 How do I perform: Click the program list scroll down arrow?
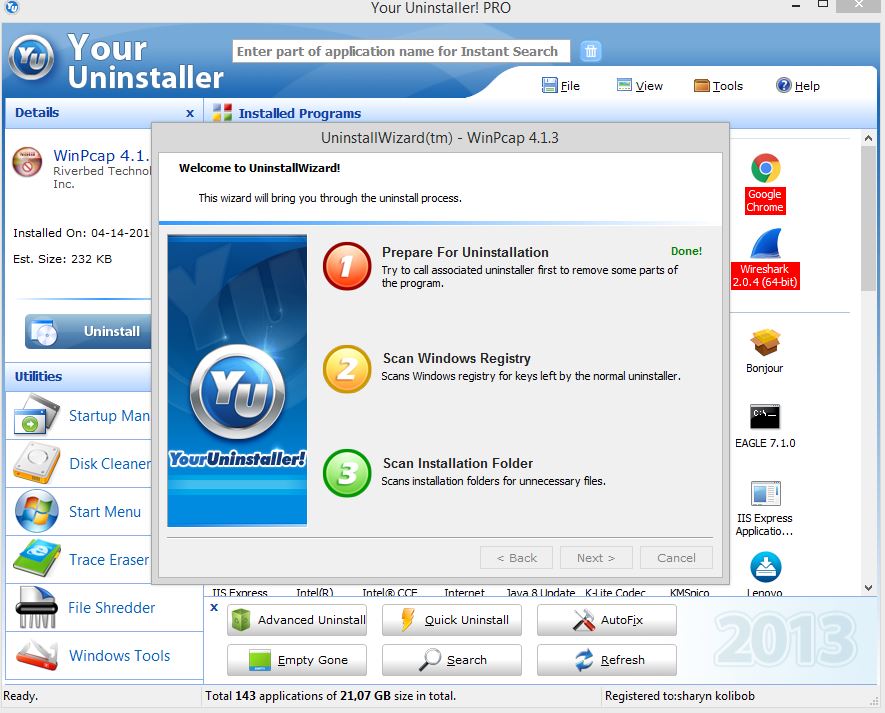point(868,588)
